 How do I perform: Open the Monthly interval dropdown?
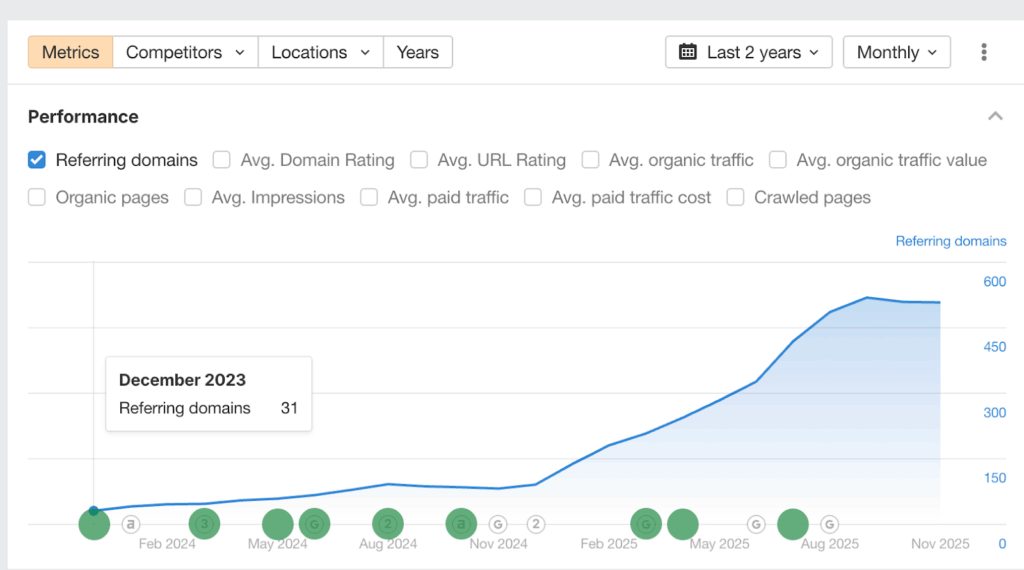[x=896, y=52]
